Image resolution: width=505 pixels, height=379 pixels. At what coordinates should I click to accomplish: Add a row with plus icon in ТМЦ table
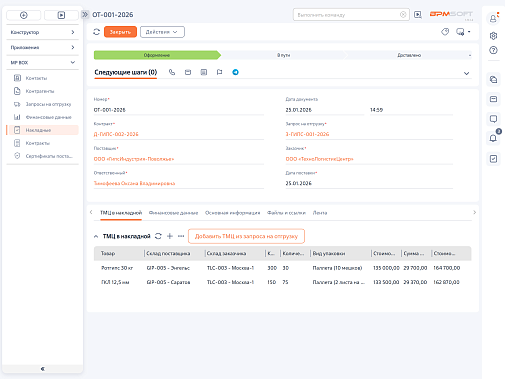click(170, 236)
